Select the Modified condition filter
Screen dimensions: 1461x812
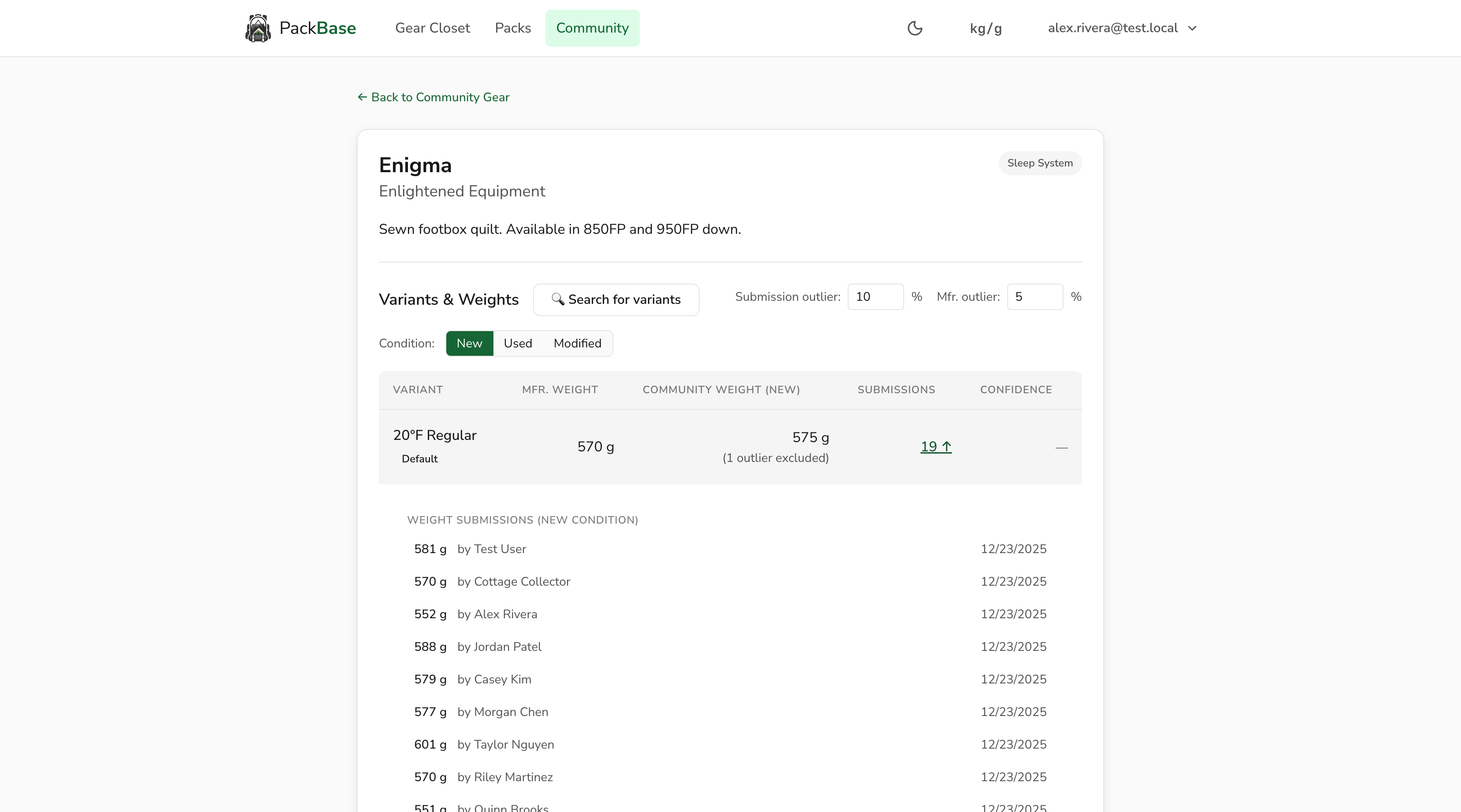pyautogui.click(x=577, y=343)
